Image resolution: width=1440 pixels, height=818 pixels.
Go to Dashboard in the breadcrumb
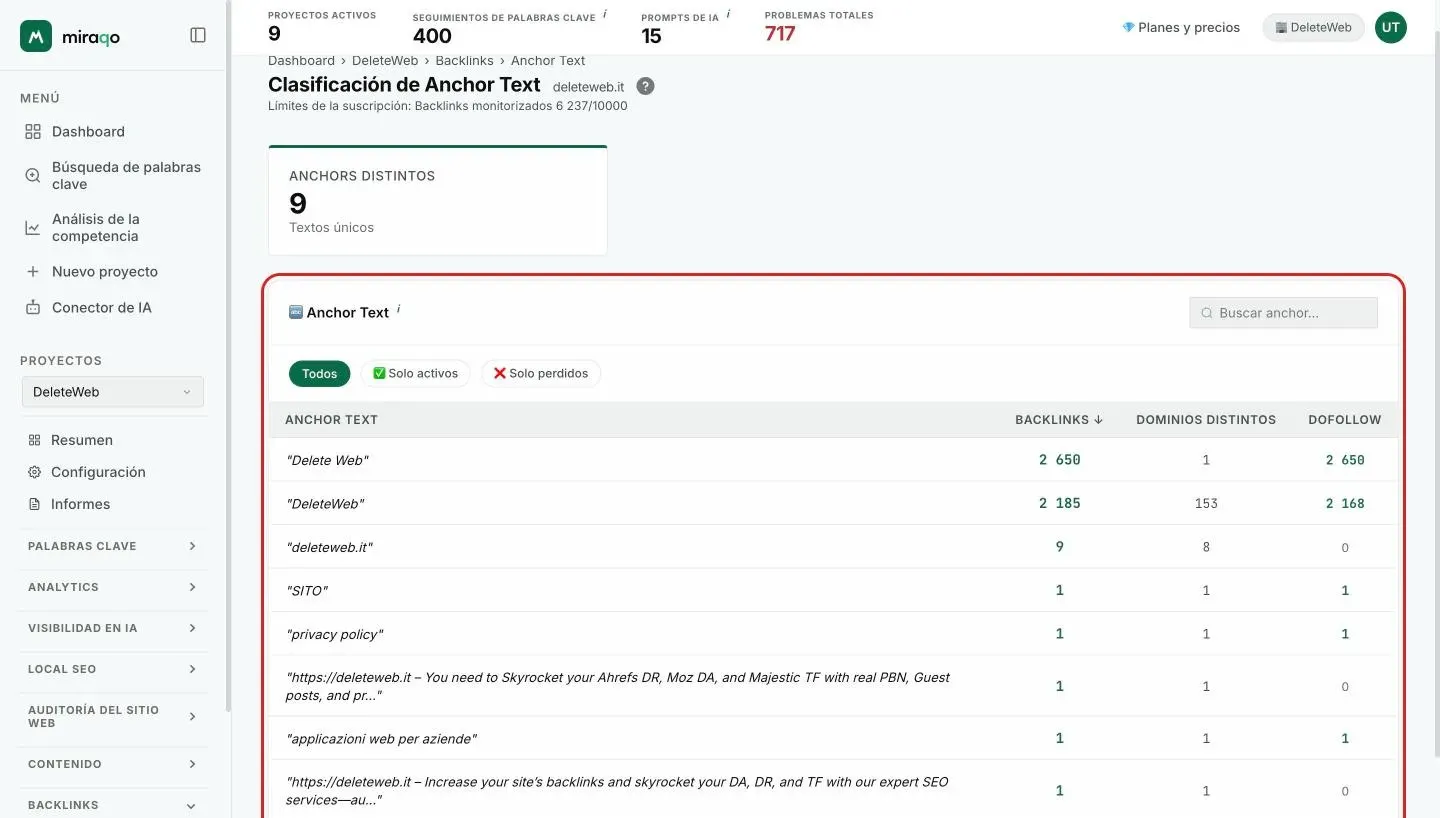pyautogui.click(x=301, y=61)
